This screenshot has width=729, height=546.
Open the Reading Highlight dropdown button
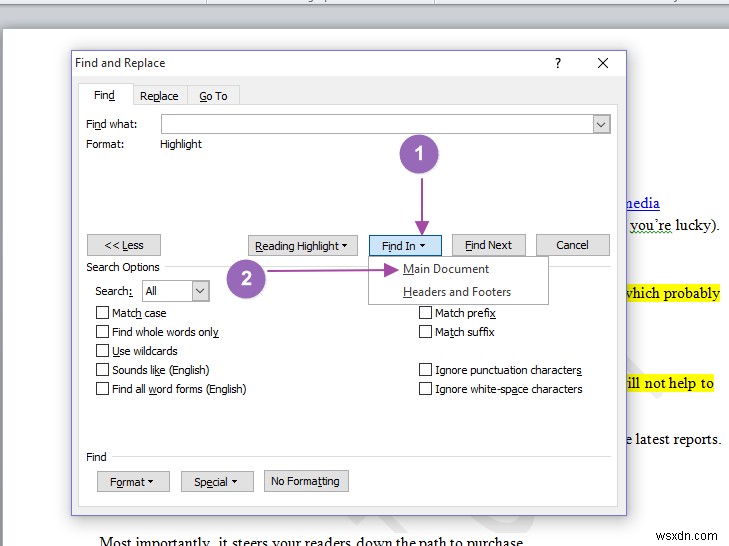[x=303, y=246]
